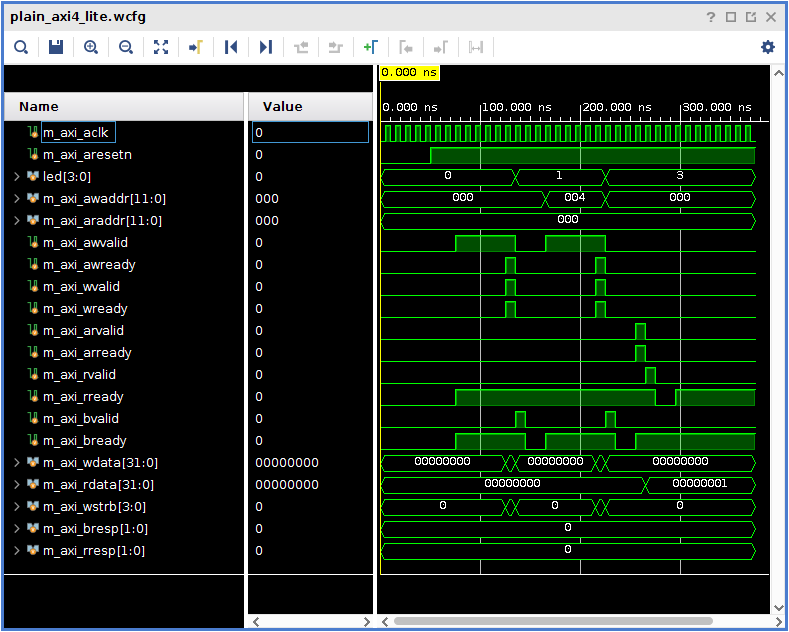Select the m_axi_arready signal
This screenshot has width=789, height=632.
coord(87,353)
